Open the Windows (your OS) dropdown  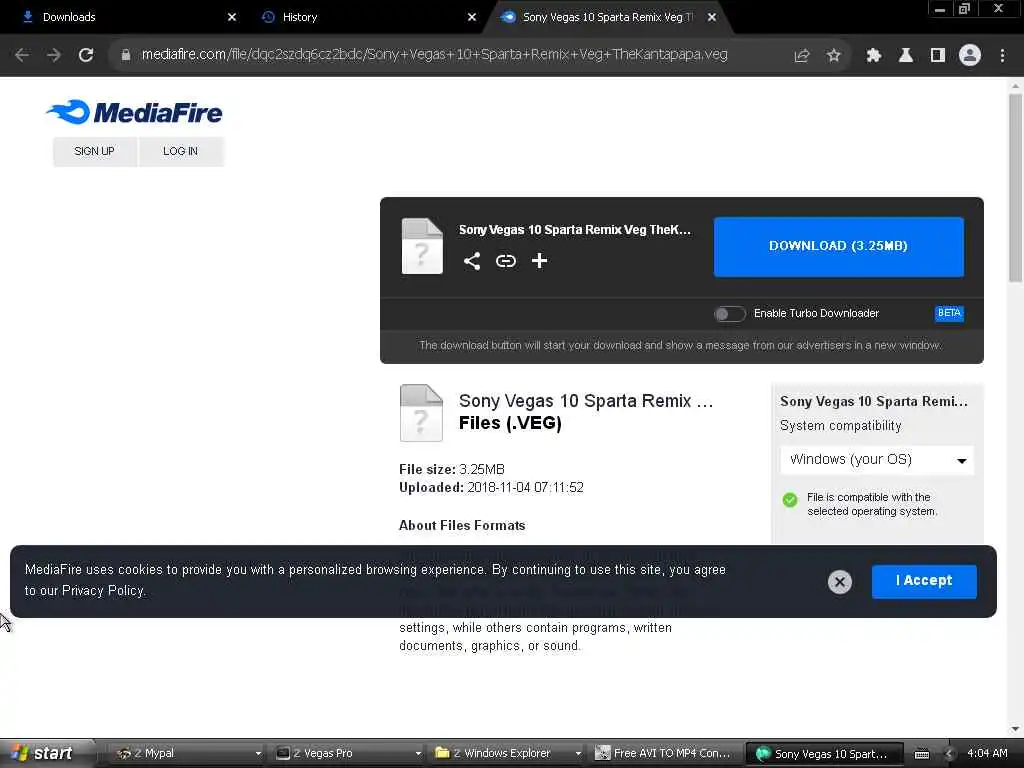coord(877,460)
